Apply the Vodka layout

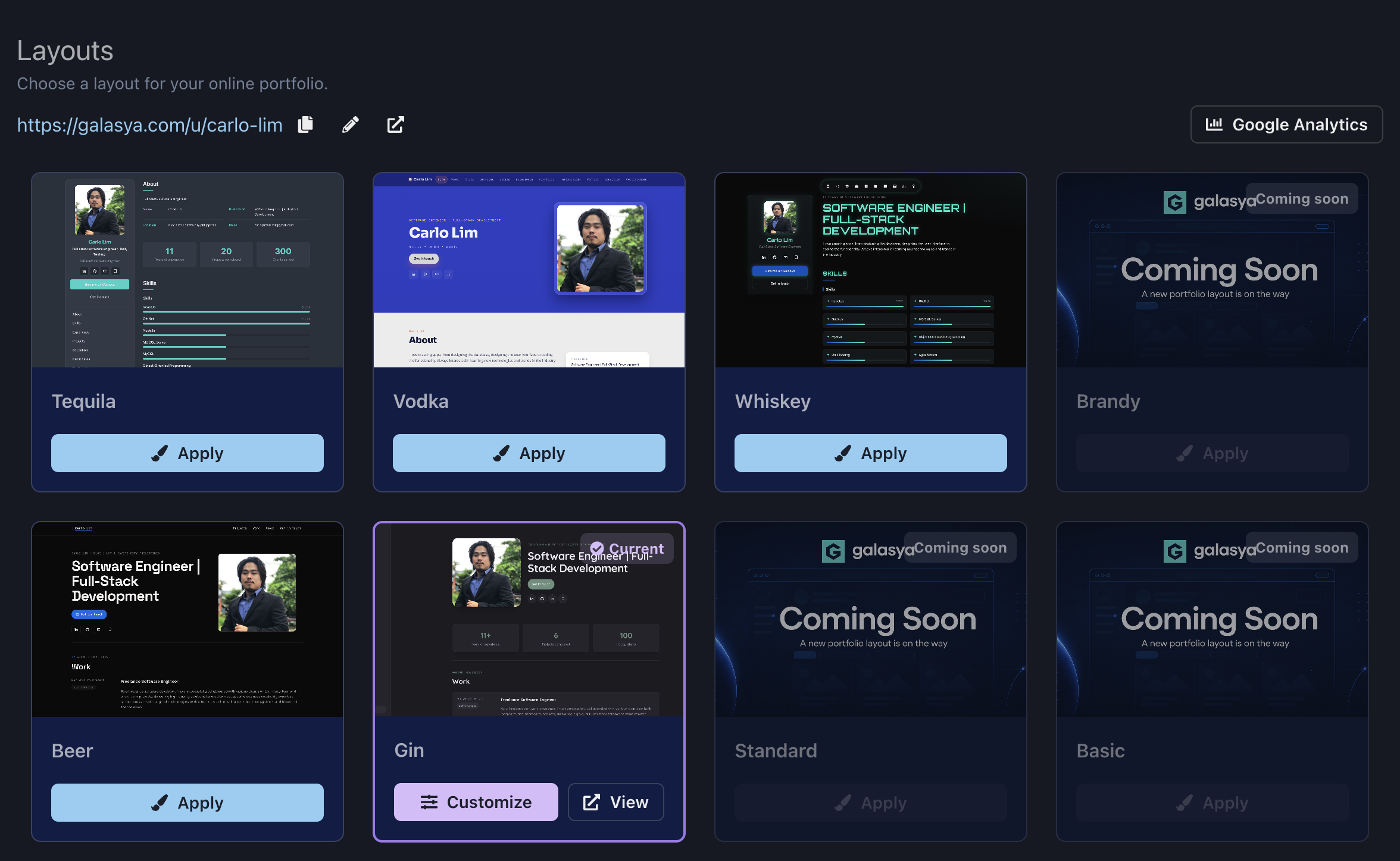(x=529, y=453)
